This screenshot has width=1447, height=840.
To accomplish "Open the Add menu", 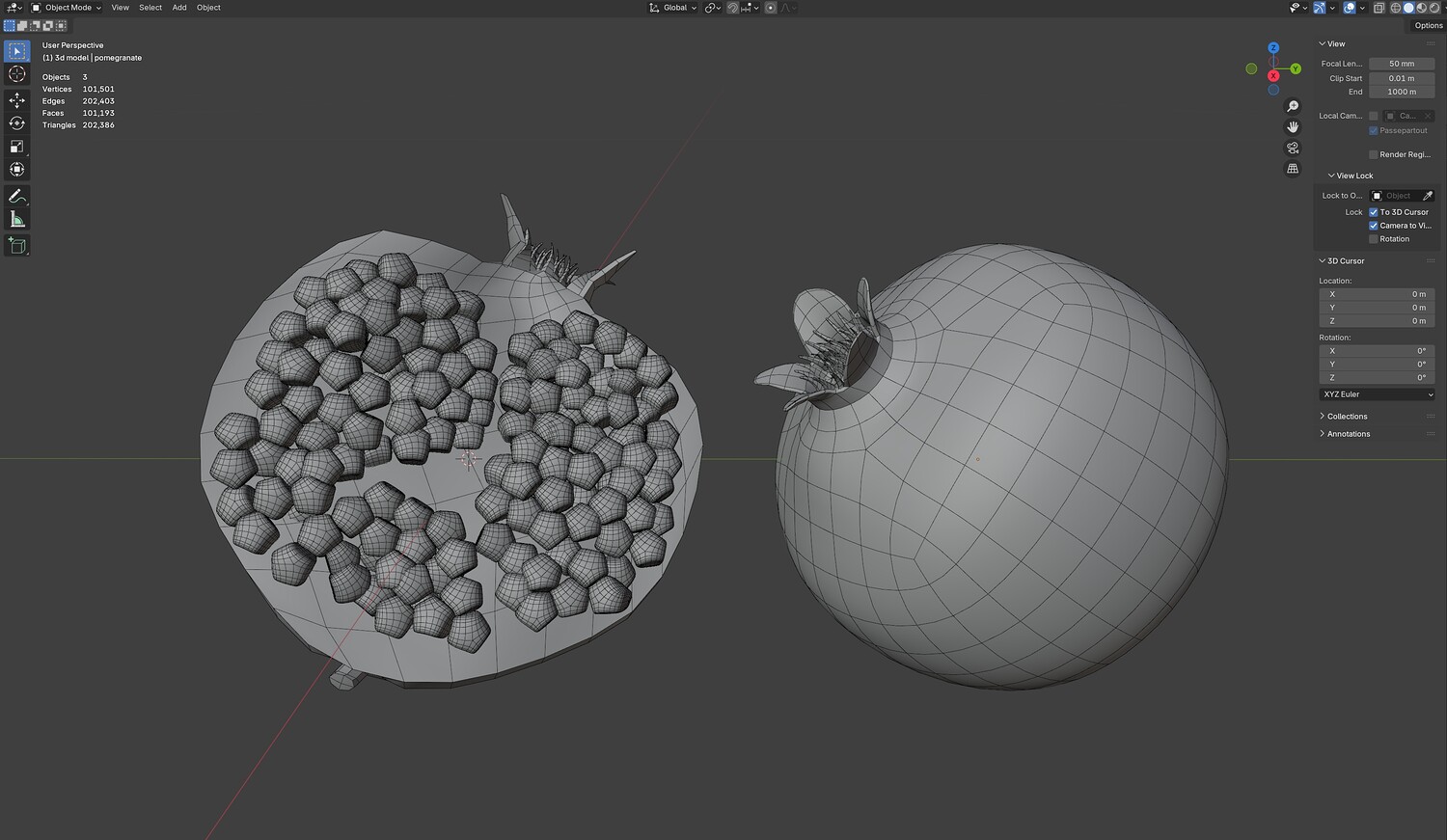I will pyautogui.click(x=179, y=8).
